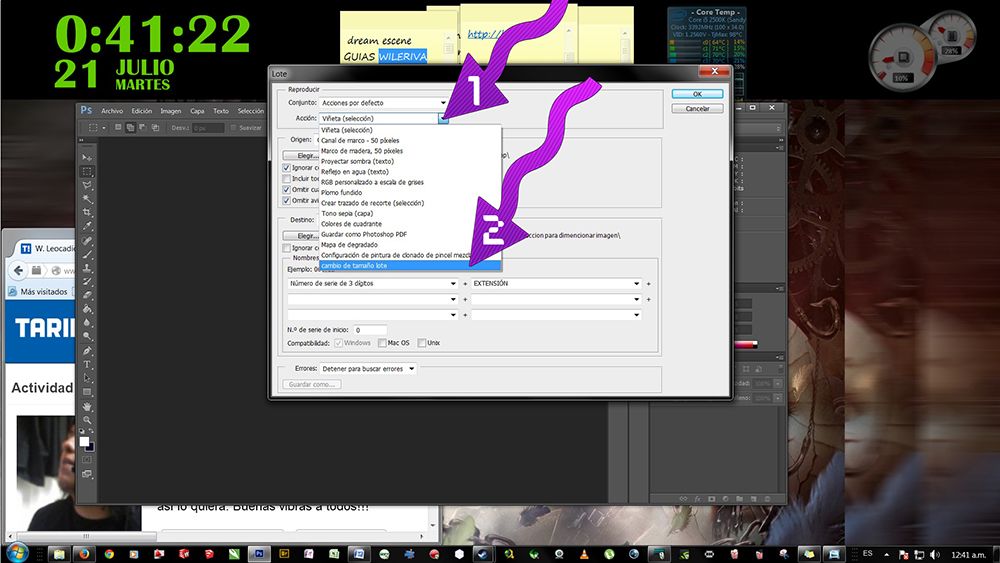
Task: Select the Rectangle shape tool
Action: pos(87,391)
